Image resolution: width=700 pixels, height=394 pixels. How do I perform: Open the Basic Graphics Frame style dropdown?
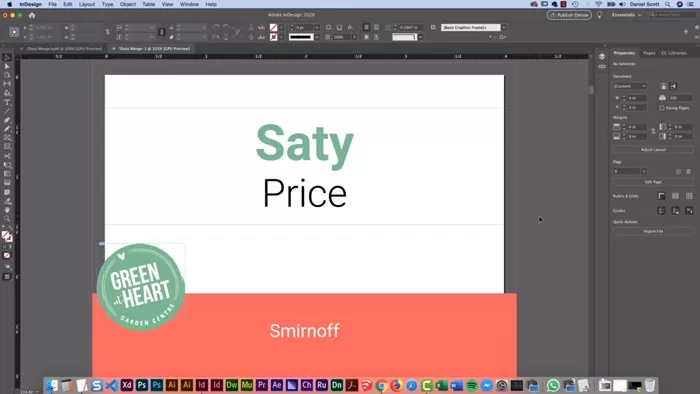tap(504, 28)
